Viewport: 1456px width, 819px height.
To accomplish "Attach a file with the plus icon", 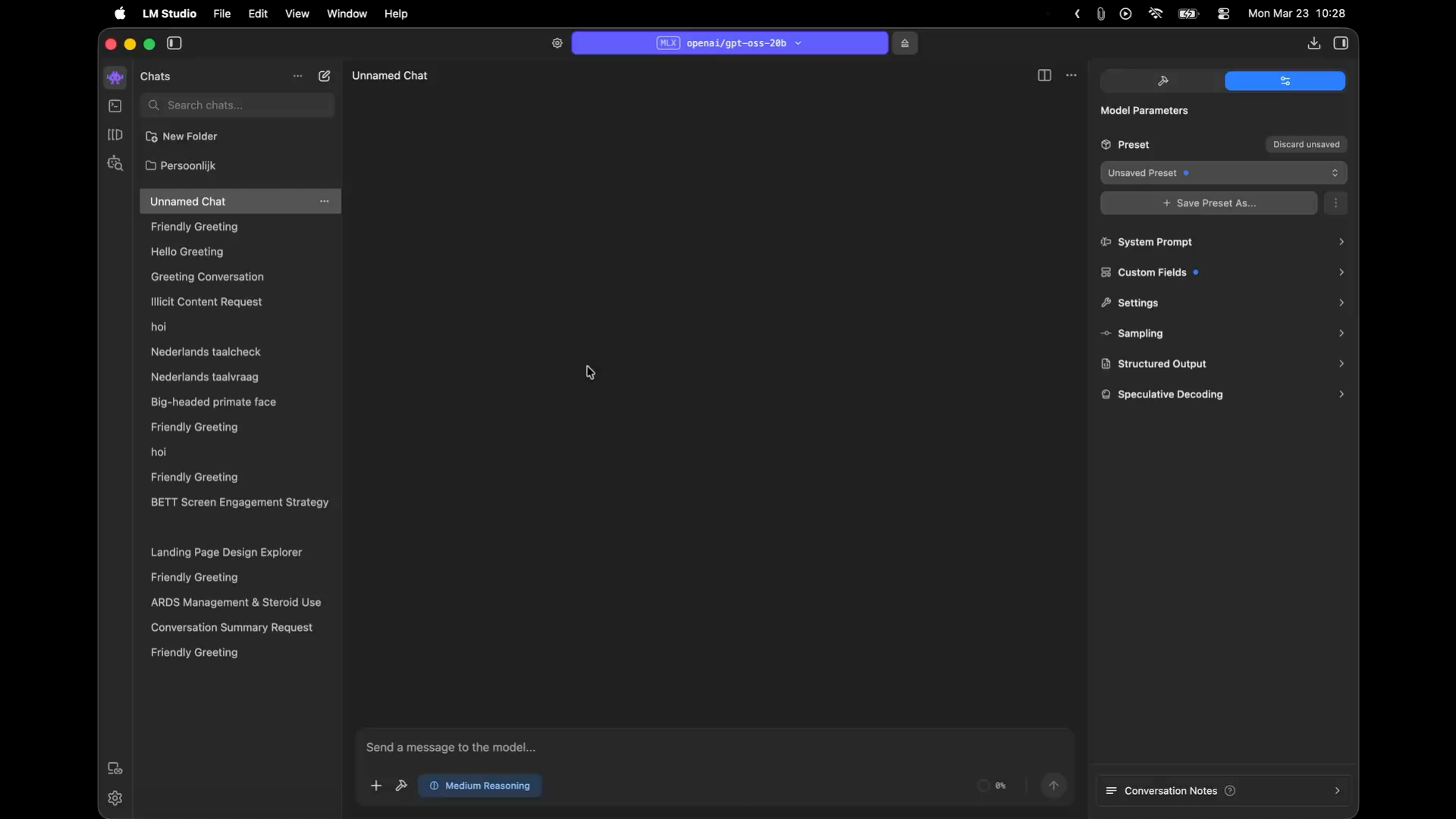I will 376,786.
